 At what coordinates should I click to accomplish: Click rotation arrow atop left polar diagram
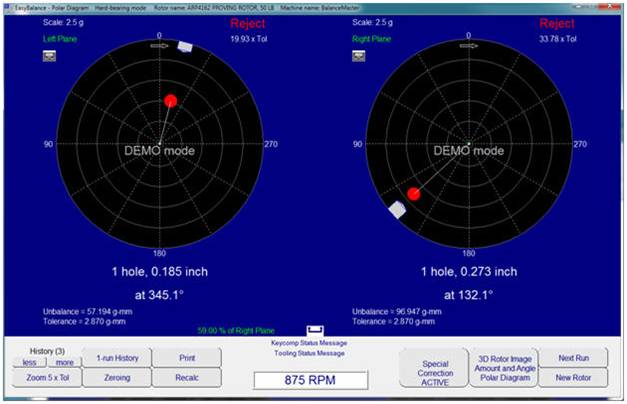click(157, 45)
